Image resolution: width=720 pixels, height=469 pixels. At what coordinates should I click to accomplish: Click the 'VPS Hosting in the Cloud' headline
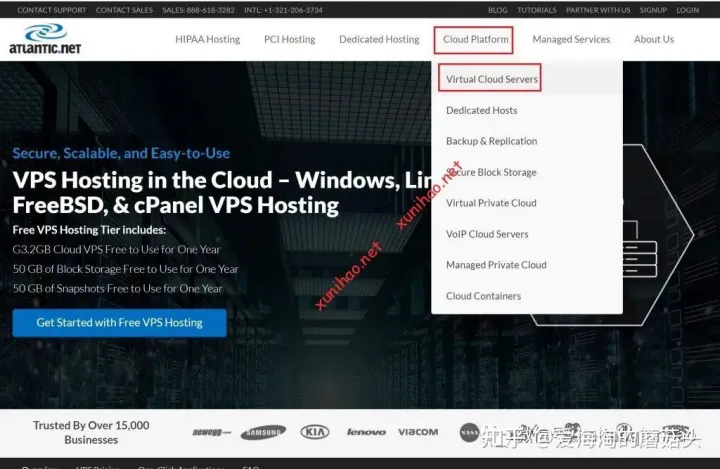pyautogui.click(x=221, y=192)
